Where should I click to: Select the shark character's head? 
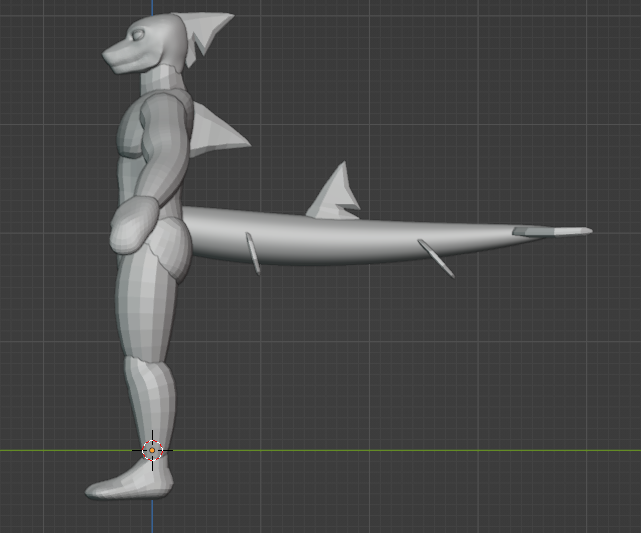144,44
